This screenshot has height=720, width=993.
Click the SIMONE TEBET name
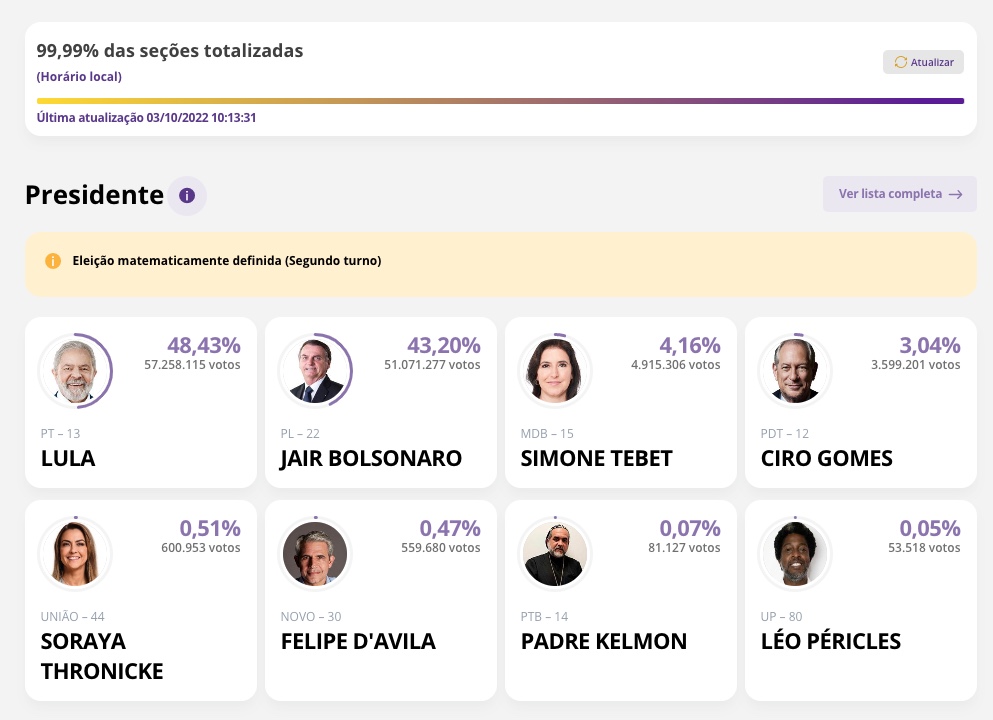596,459
